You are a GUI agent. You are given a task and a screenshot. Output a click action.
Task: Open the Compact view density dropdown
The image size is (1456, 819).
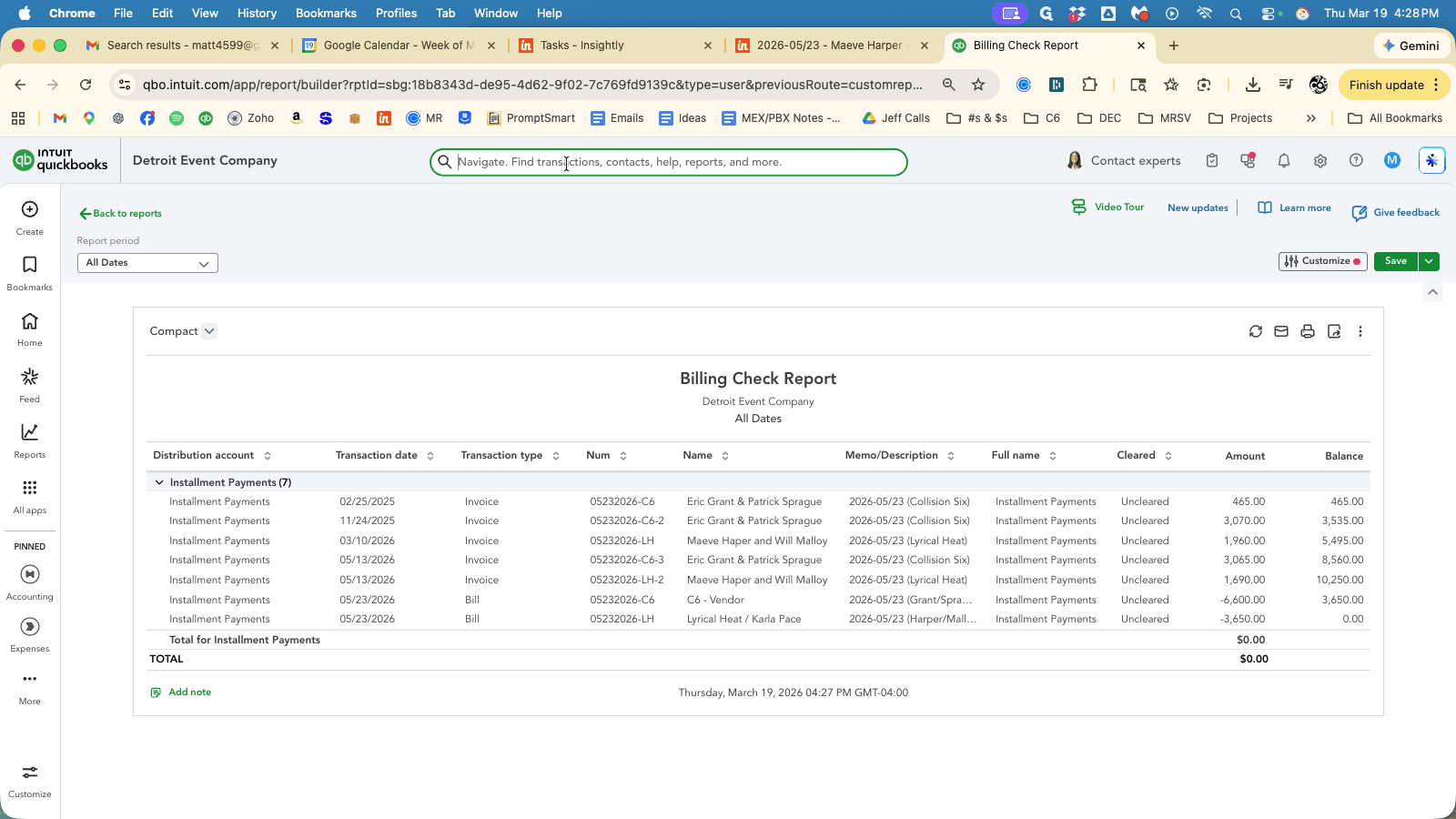click(183, 331)
